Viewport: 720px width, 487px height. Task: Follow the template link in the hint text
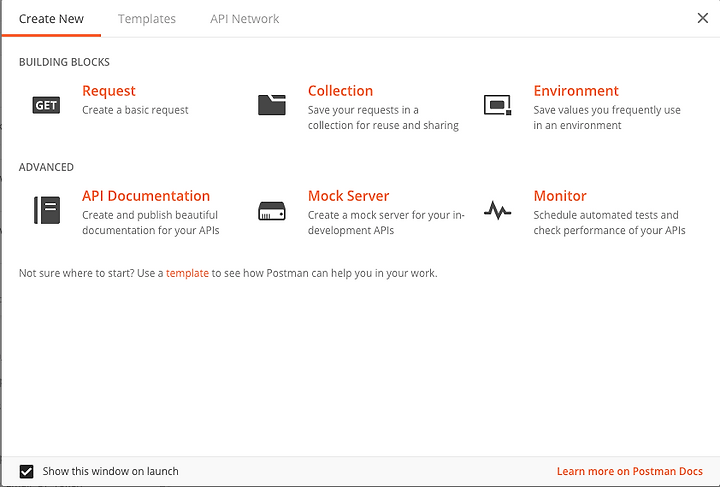pos(187,273)
